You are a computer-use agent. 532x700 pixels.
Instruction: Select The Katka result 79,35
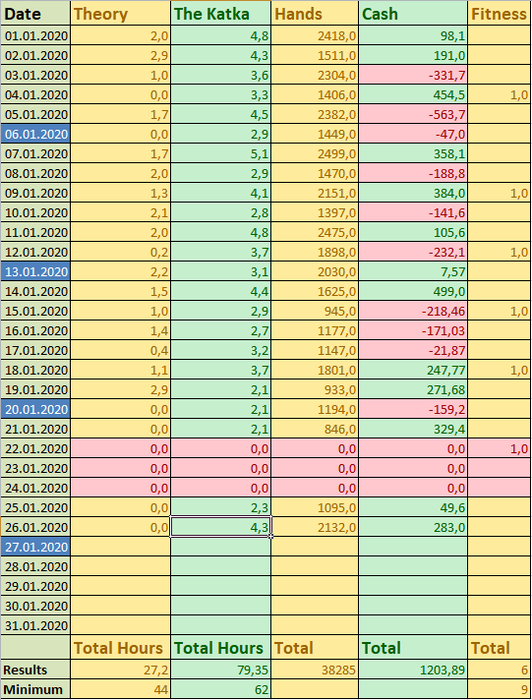[220, 670]
